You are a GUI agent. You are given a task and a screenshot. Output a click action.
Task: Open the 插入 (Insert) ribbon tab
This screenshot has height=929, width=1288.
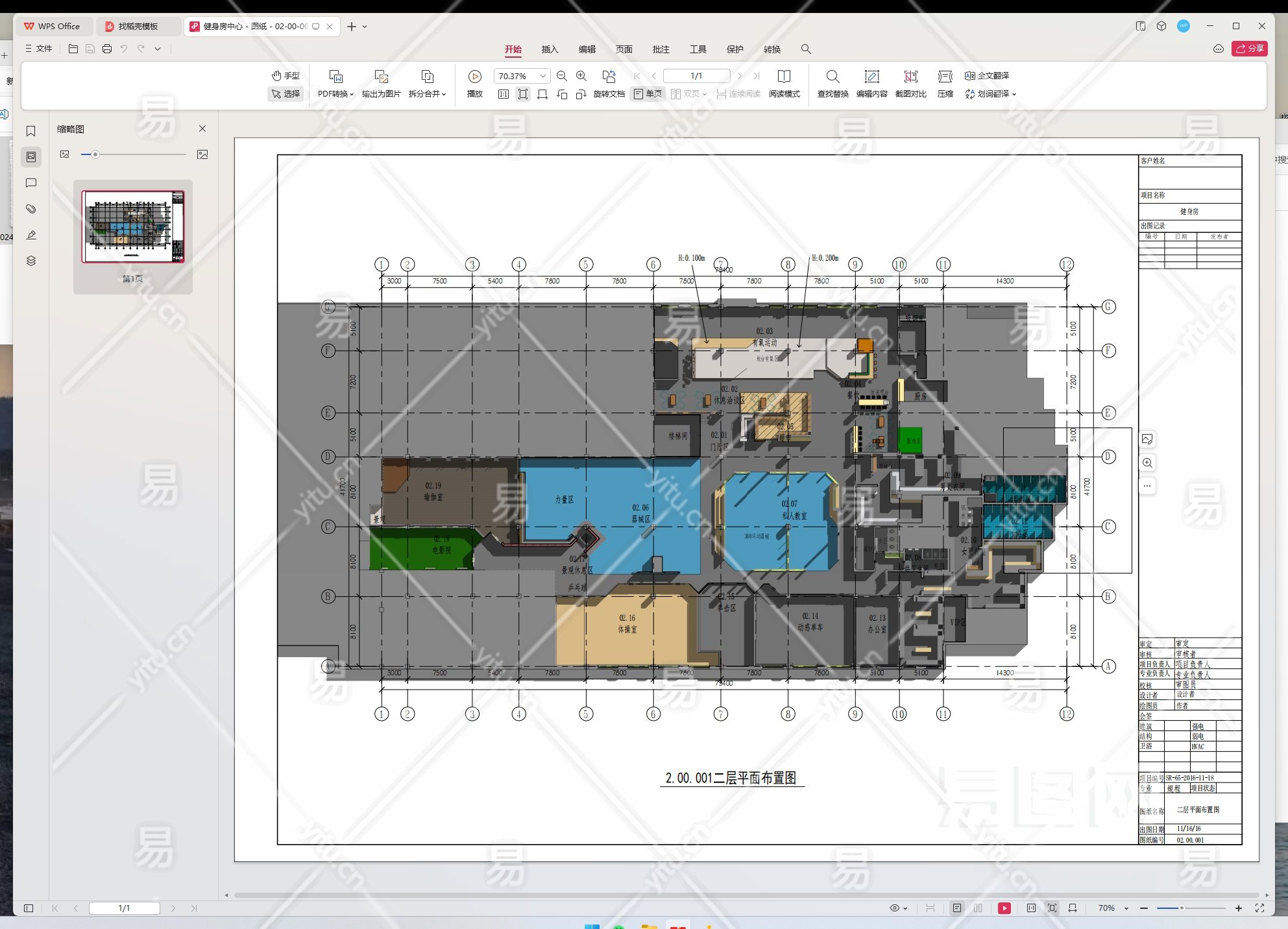[550, 49]
